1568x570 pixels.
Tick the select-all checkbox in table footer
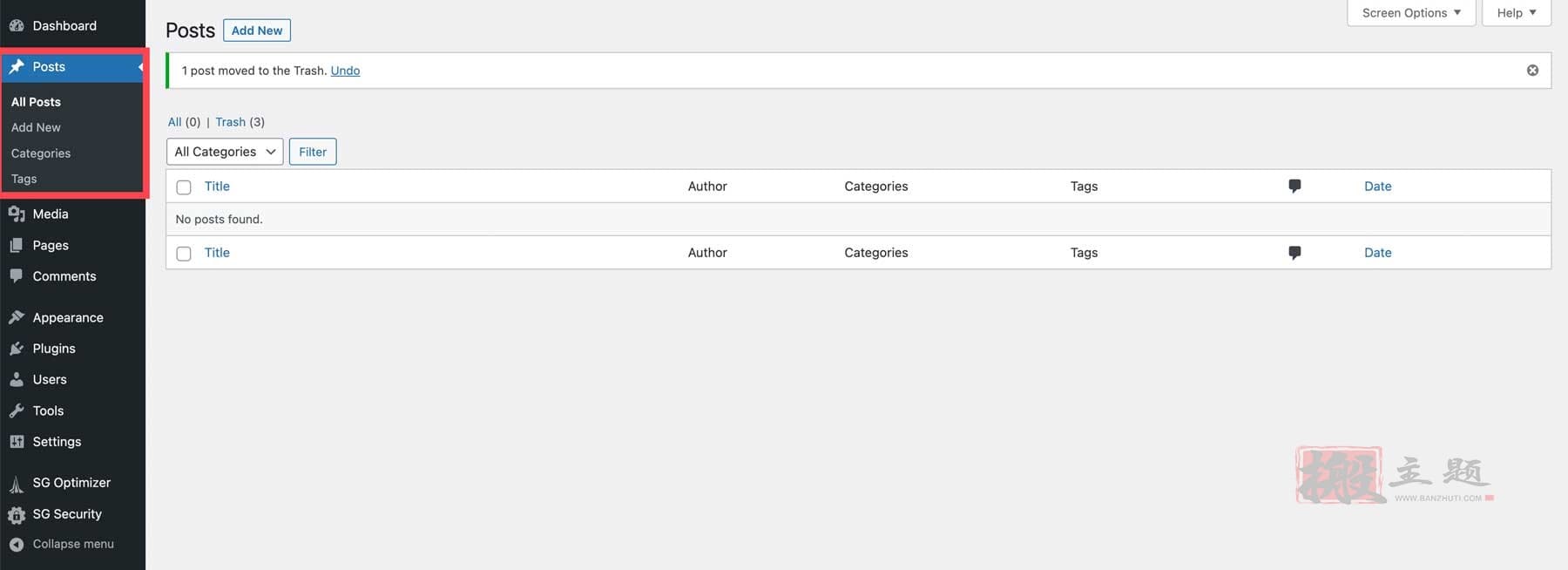(x=184, y=254)
